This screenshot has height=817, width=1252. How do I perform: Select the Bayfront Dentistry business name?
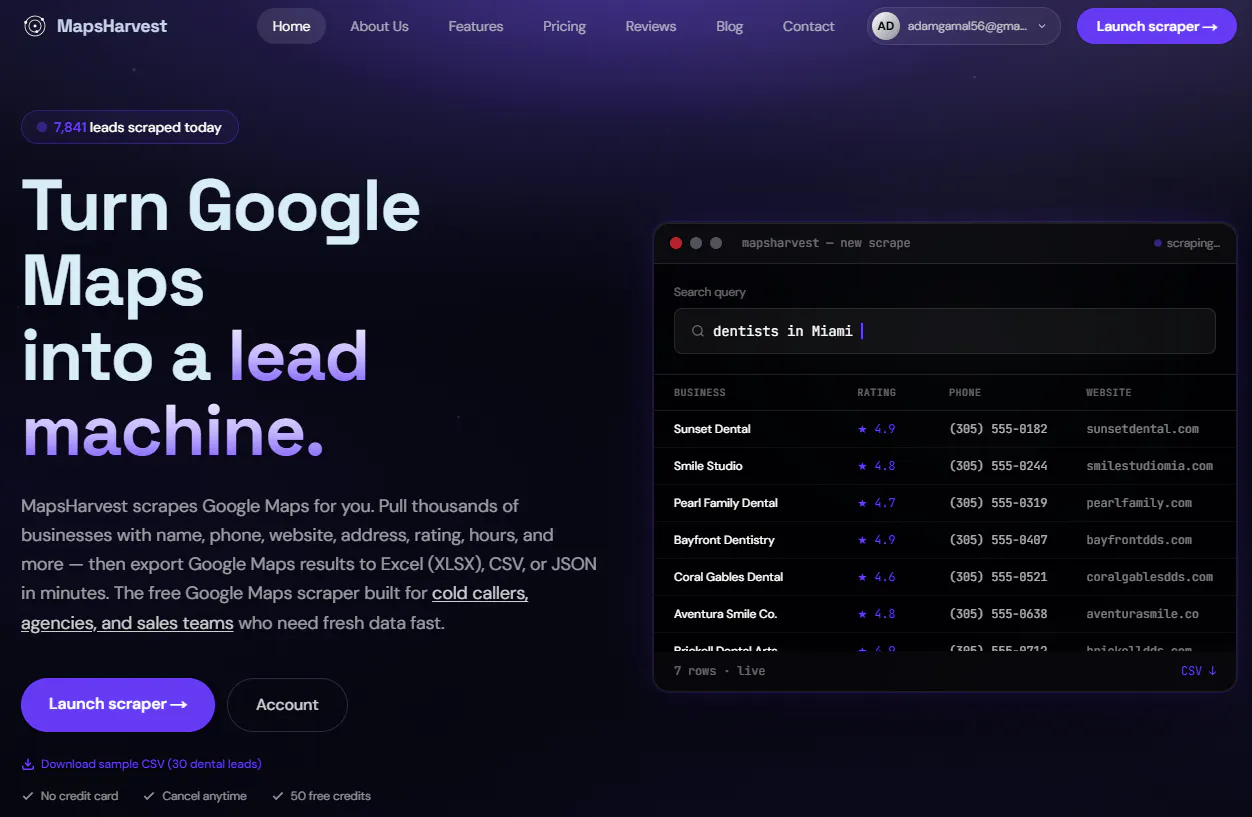click(x=724, y=540)
